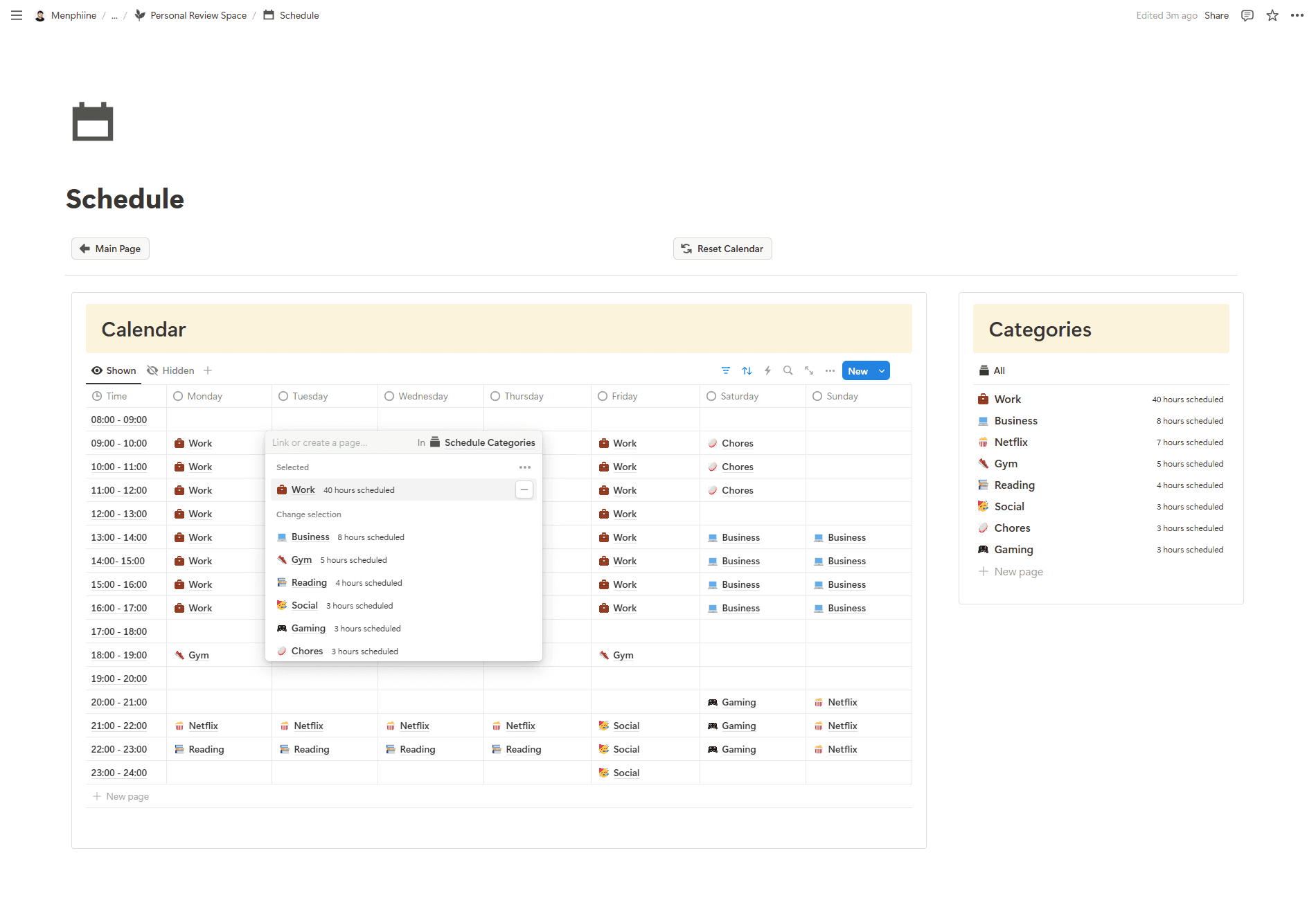Click Sunday 20:00 Netflix cell
1316x898 pixels.
[x=859, y=702]
